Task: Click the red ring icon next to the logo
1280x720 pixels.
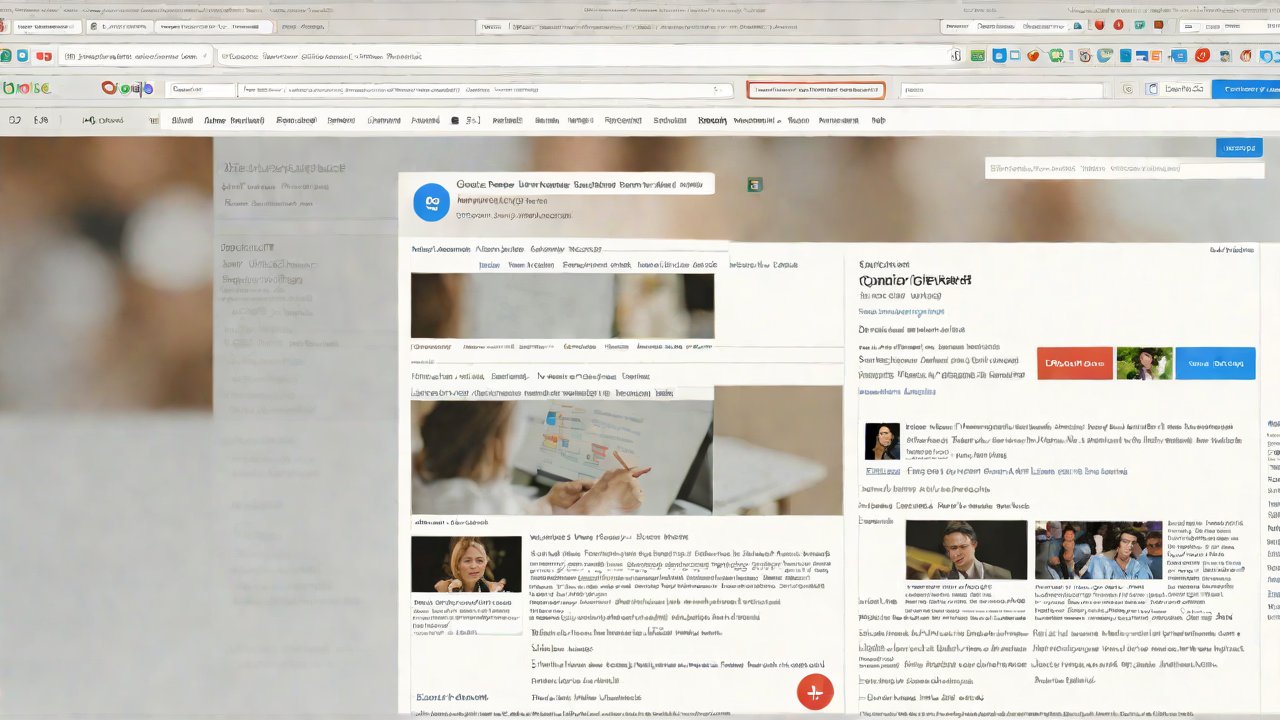Action: click(x=110, y=88)
